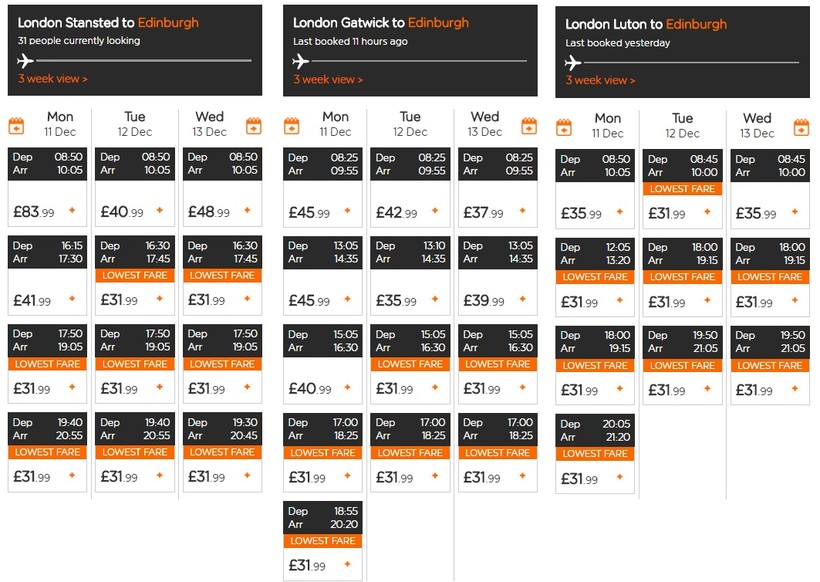Click previous-day calendar icon for Luton flights

click(564, 128)
